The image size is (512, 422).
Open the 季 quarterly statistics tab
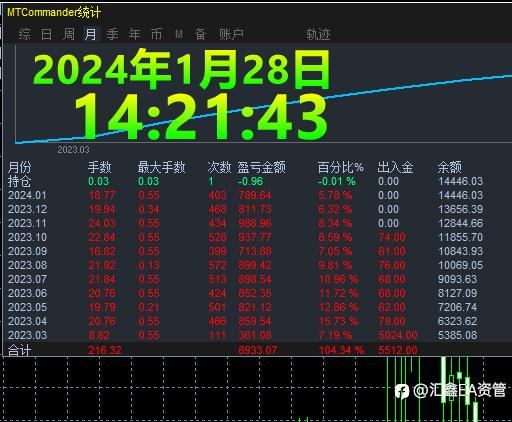tap(113, 34)
